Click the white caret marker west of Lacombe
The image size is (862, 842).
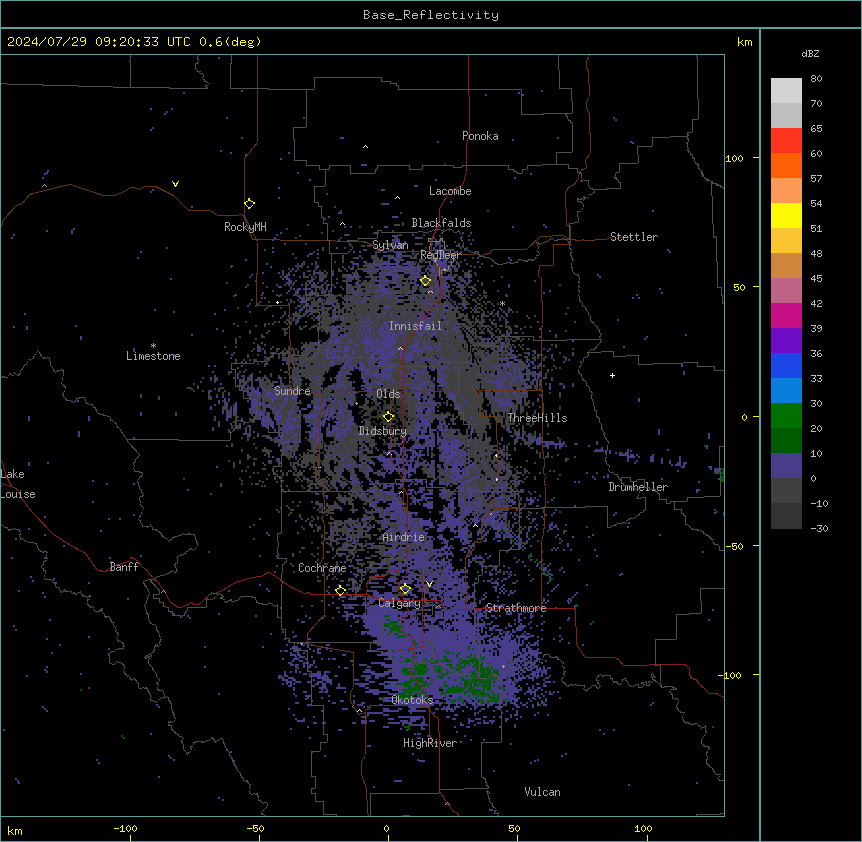coord(397,198)
